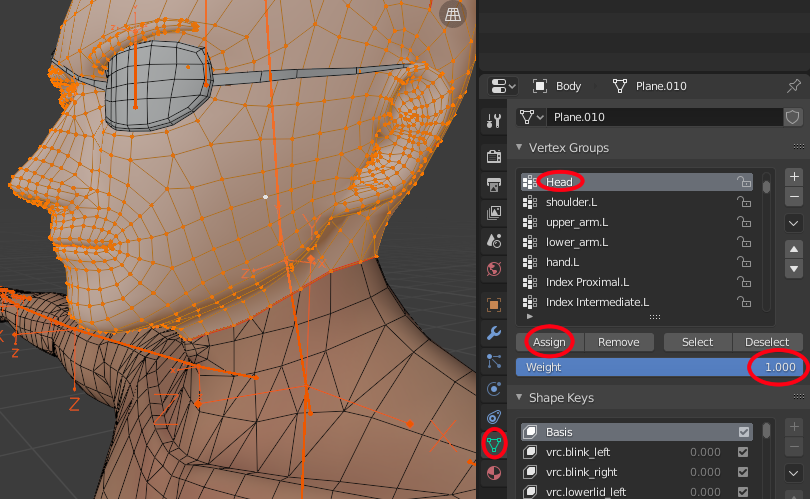Toggle lock on upper_arm.L vertex group
The width and height of the screenshot is (810, 499).
[743, 222]
